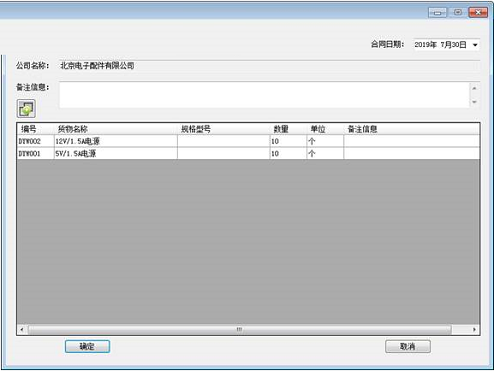Close the window with red X
This screenshot has width=500, height=371.
pyautogui.click(x=478, y=12)
